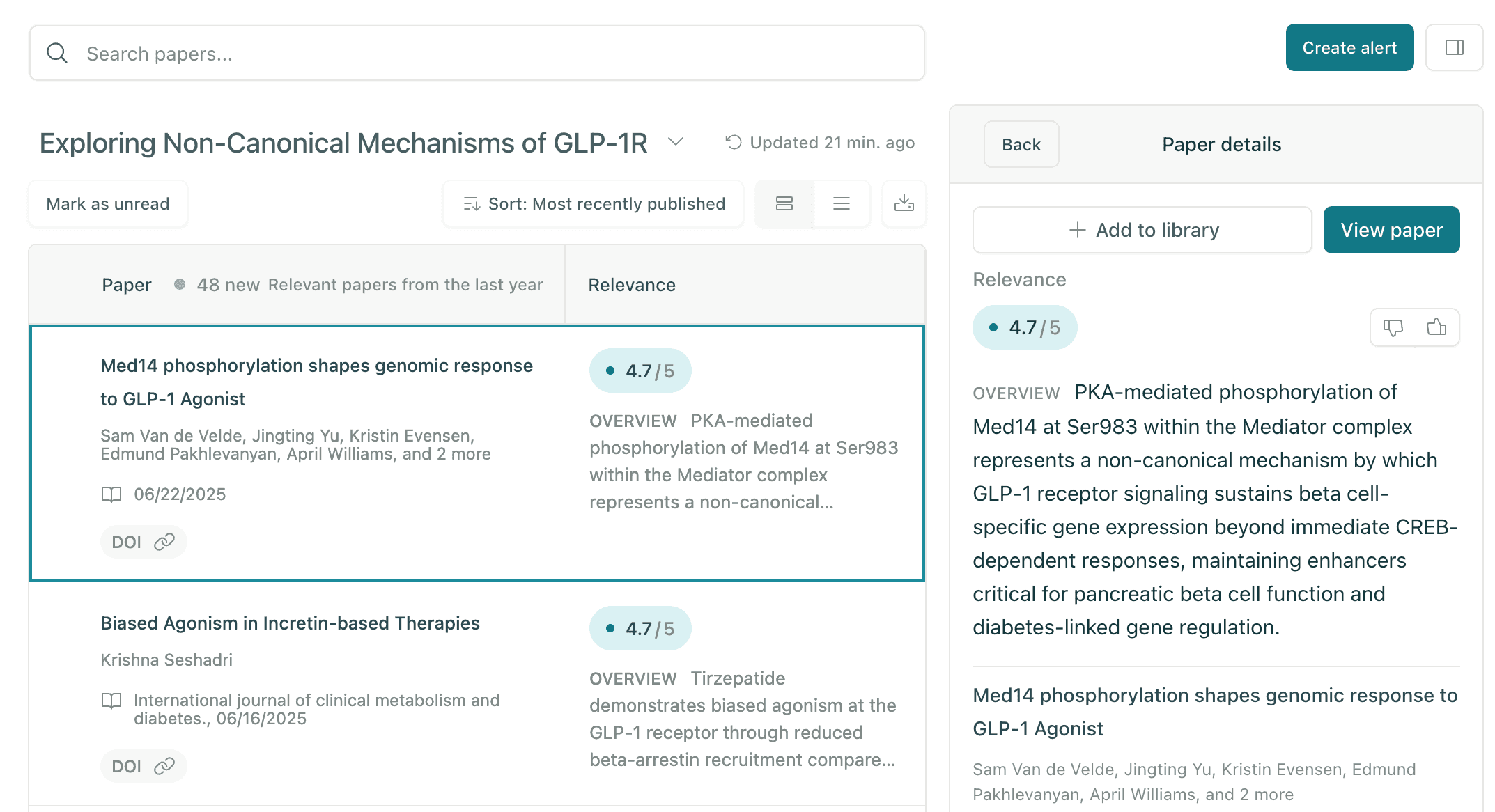The width and height of the screenshot is (1495, 812).
Task: Toggle the side panel layout icon
Action: click(x=1454, y=47)
